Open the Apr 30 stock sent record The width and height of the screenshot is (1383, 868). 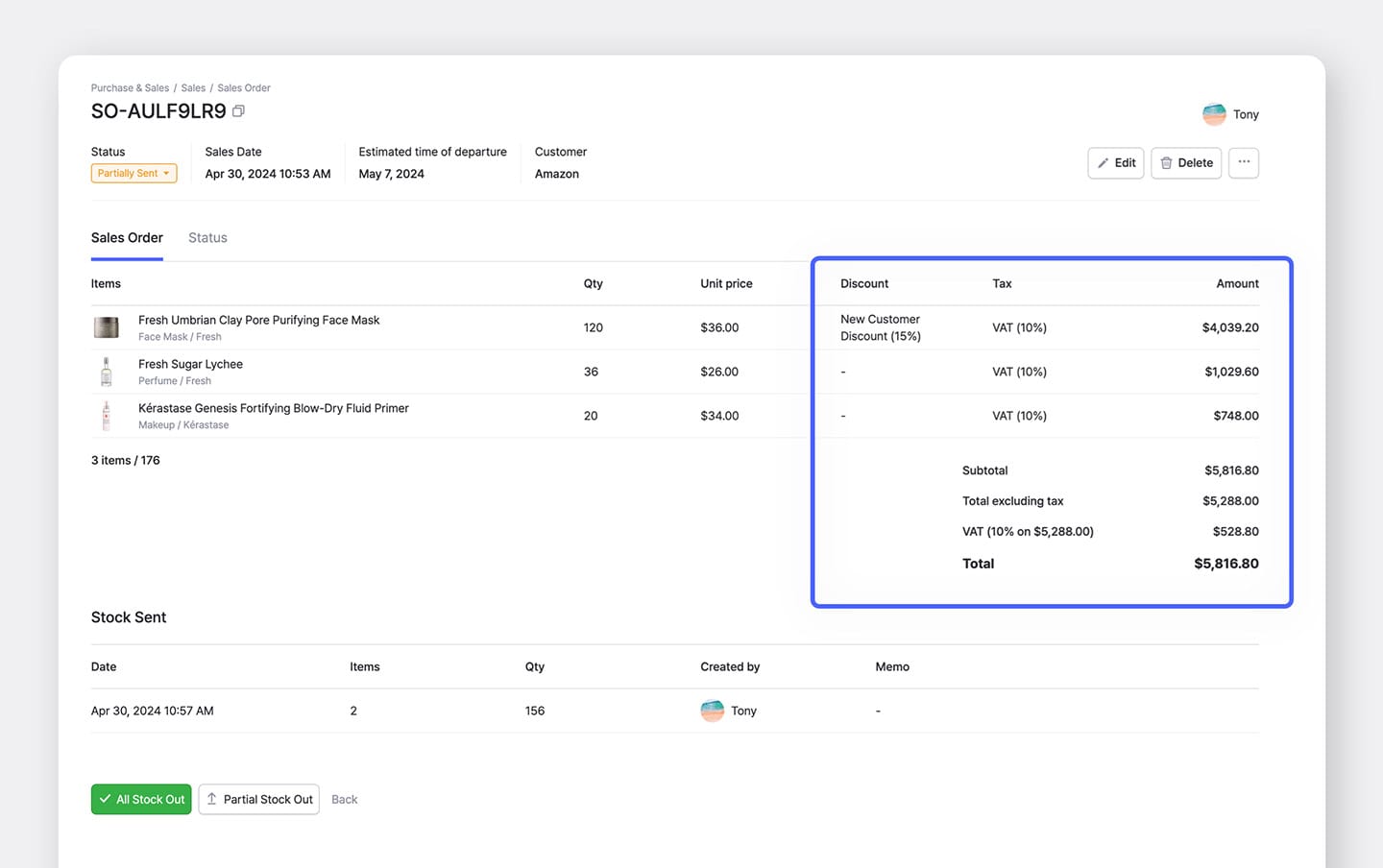tap(152, 711)
